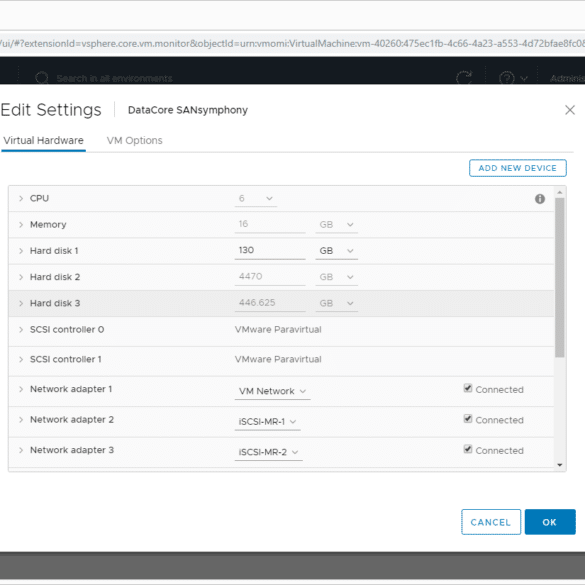Screen dimensions: 585x585
Task: Open the iSCSI-MR-2 network dropdown
Action: [269, 452]
